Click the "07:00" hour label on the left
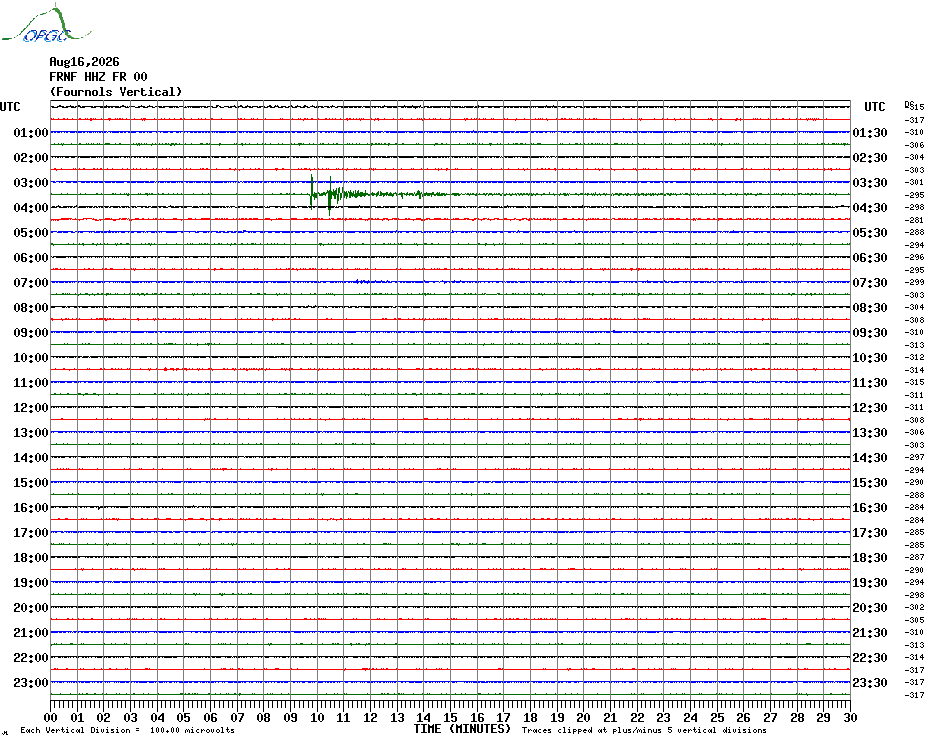Viewport: 930px width, 744px height. tap(31, 282)
